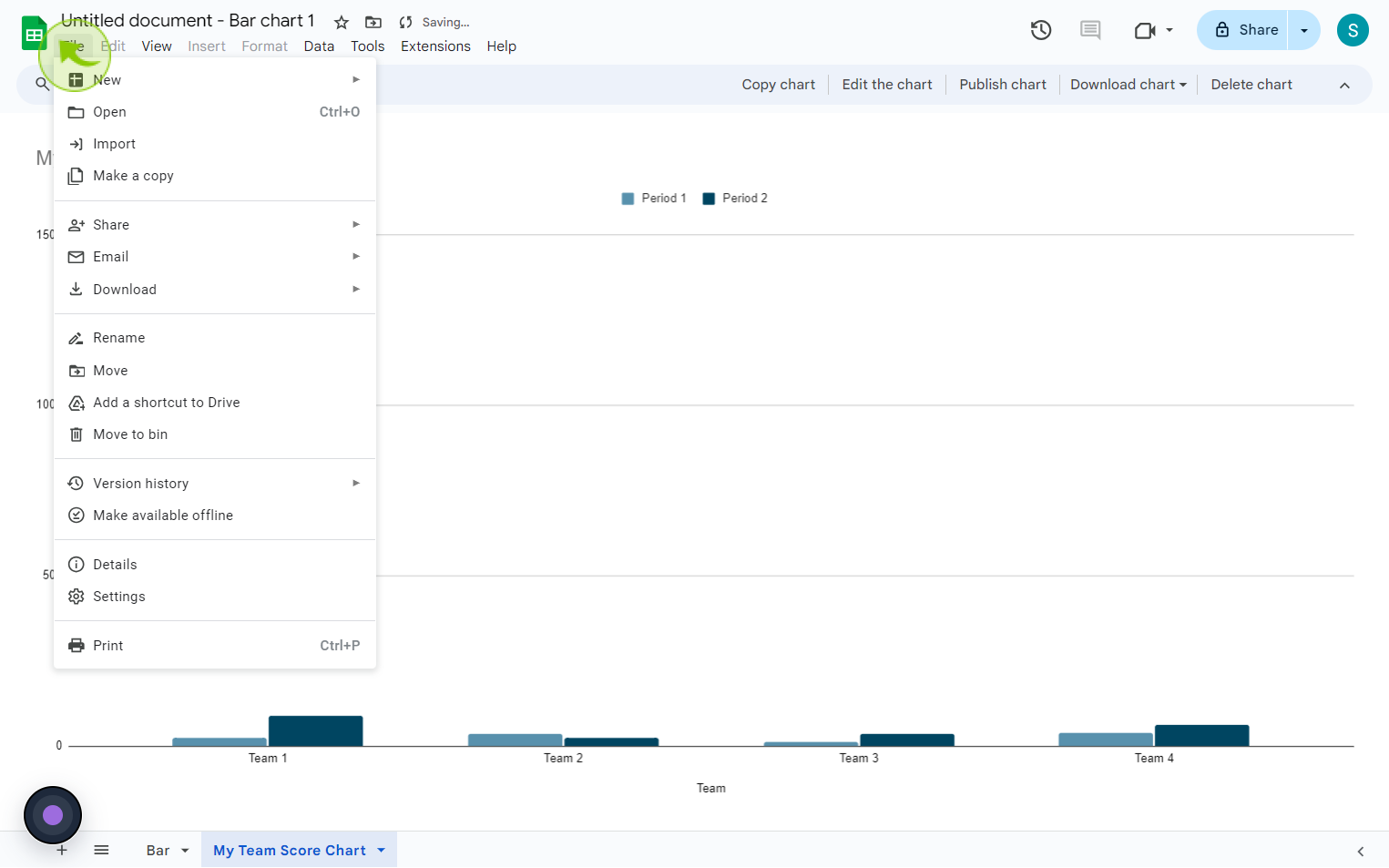Click the side panel collapse arrow
The width and height of the screenshot is (1389, 868).
1361,852
